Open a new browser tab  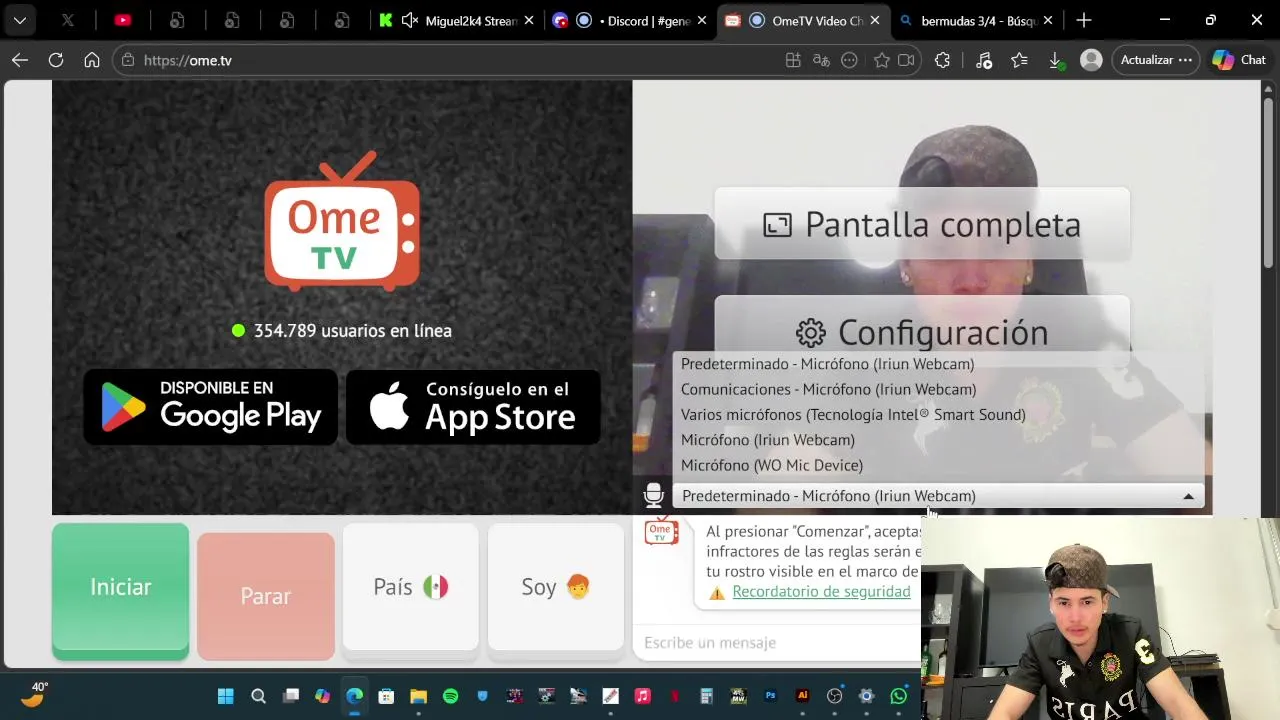tap(1084, 20)
